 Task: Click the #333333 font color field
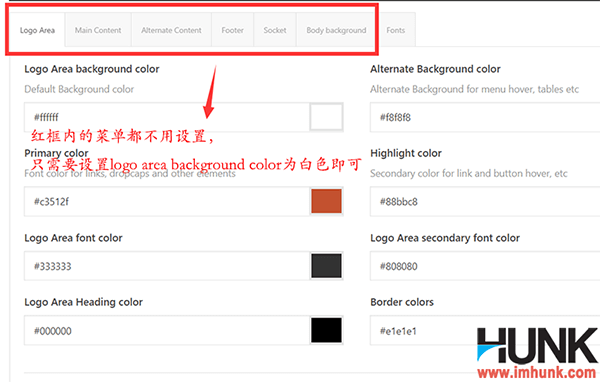(x=167, y=266)
